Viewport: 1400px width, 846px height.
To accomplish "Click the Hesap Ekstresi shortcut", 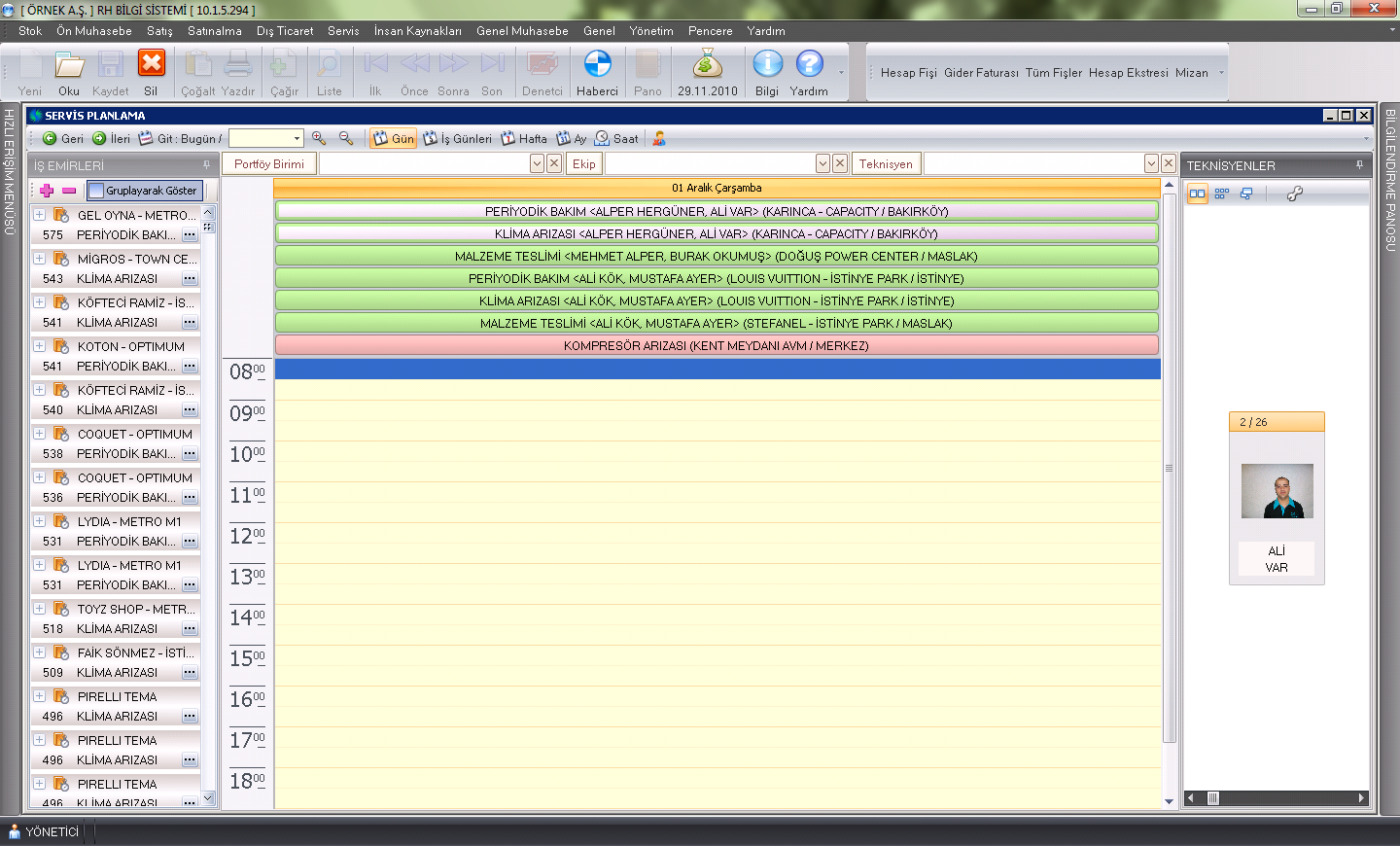I will (1128, 73).
